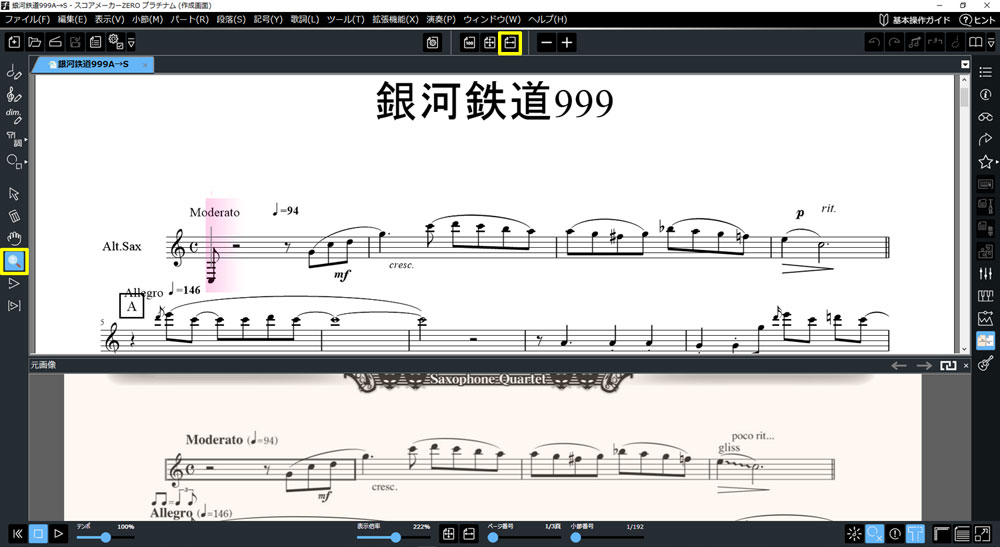The height and width of the screenshot is (547, 1000).
Task: Select the magnifier zoom tool
Action: click(x=13, y=261)
